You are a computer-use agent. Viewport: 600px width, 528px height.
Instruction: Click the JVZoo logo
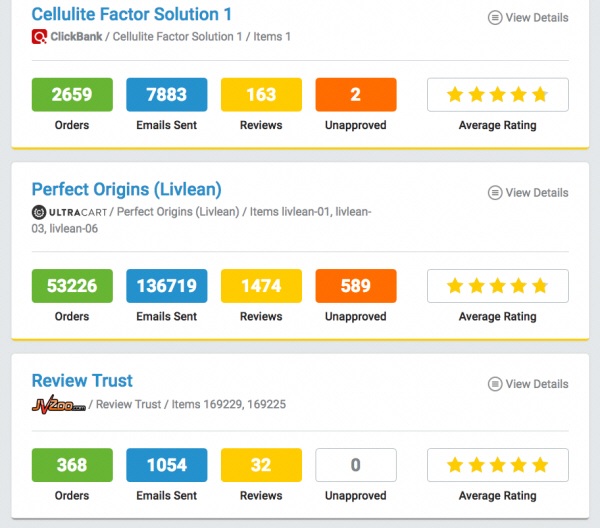coord(59,404)
